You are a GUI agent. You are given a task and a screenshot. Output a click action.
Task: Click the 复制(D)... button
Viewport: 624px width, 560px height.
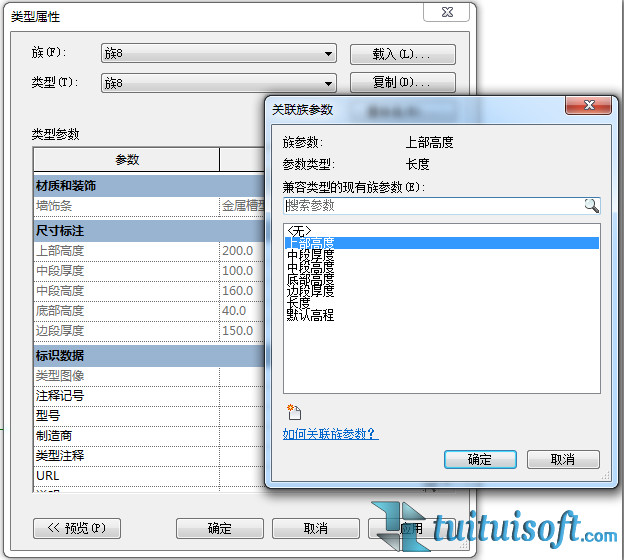pos(402,83)
